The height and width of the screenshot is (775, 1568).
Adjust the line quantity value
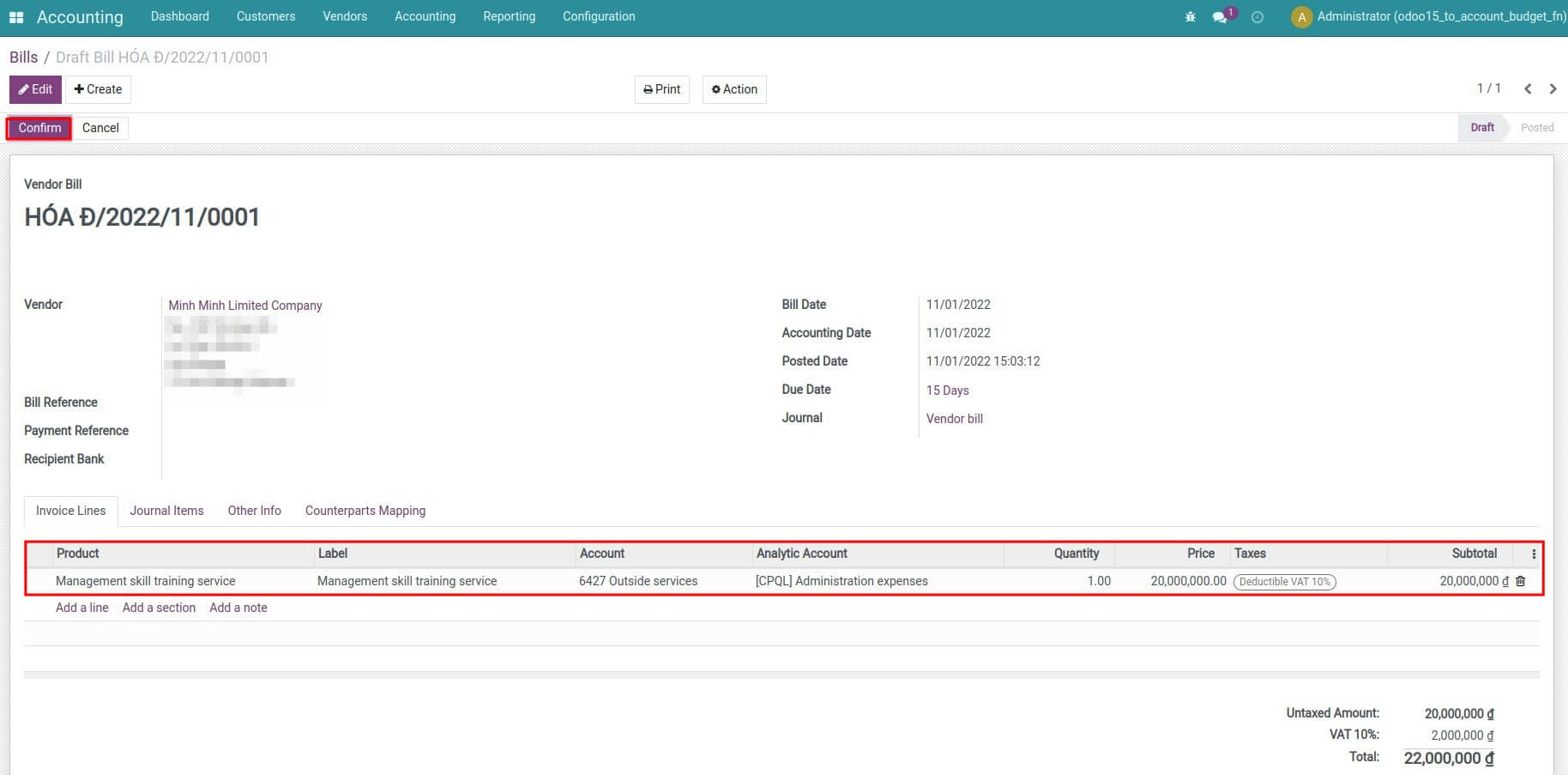point(1098,581)
